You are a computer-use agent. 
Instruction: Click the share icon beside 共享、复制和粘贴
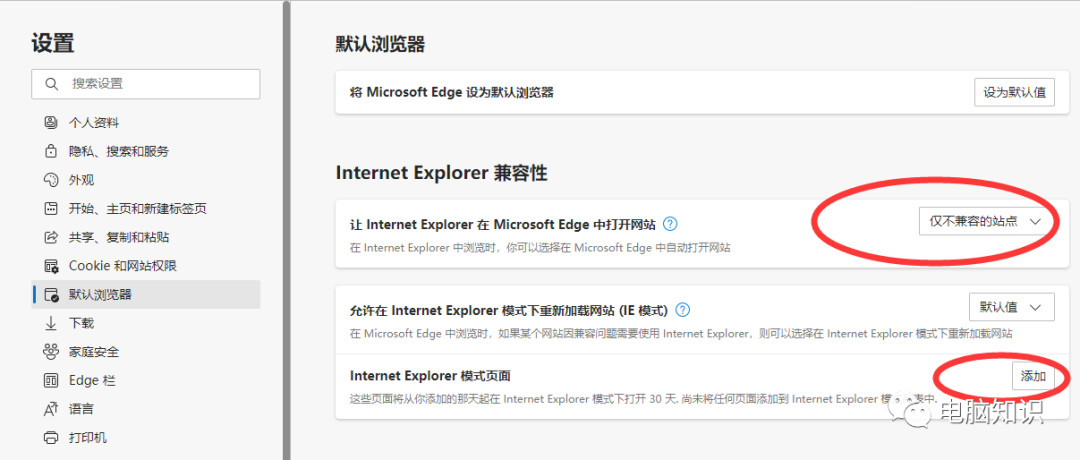[50, 238]
